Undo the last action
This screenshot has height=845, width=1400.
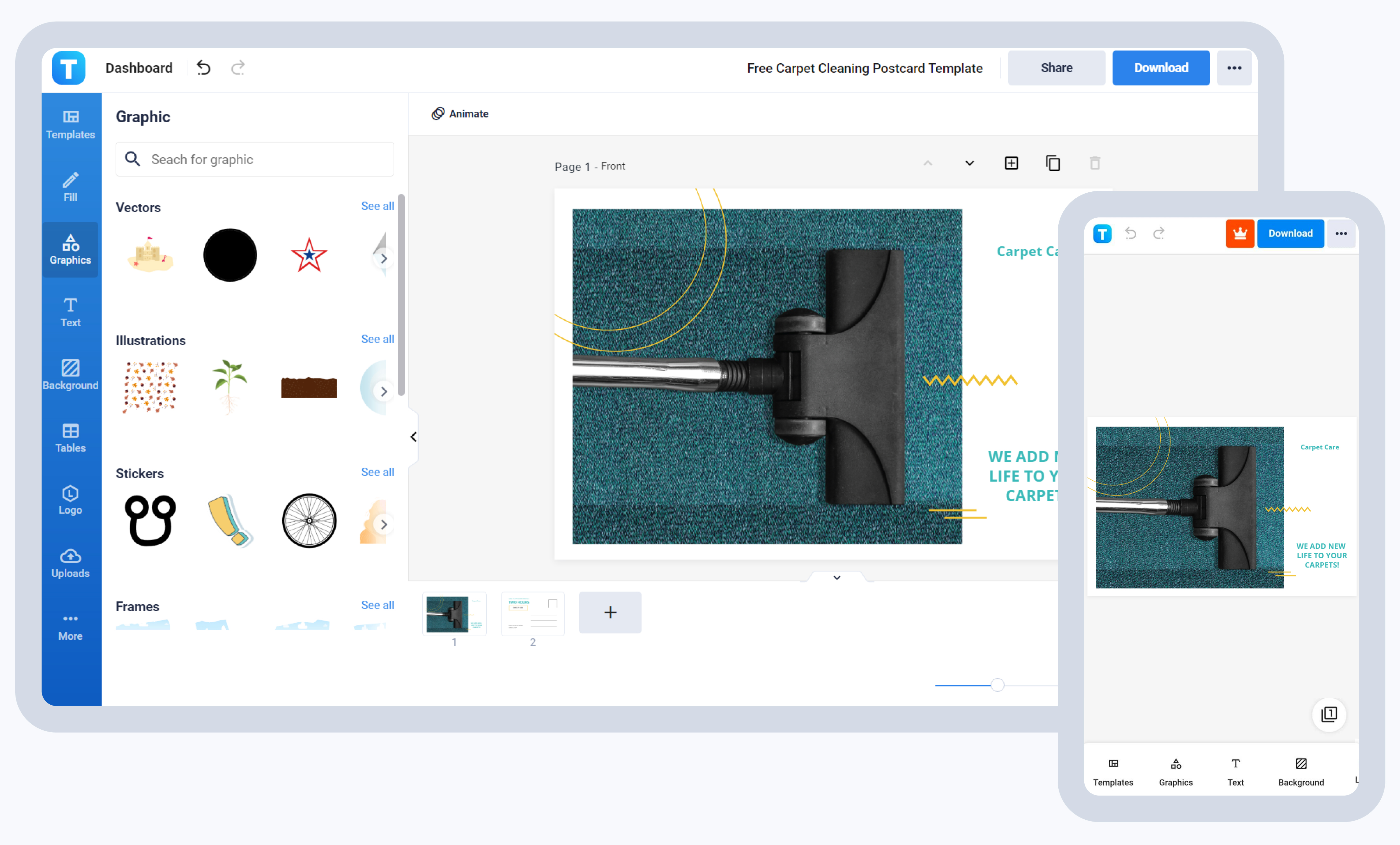click(x=203, y=67)
